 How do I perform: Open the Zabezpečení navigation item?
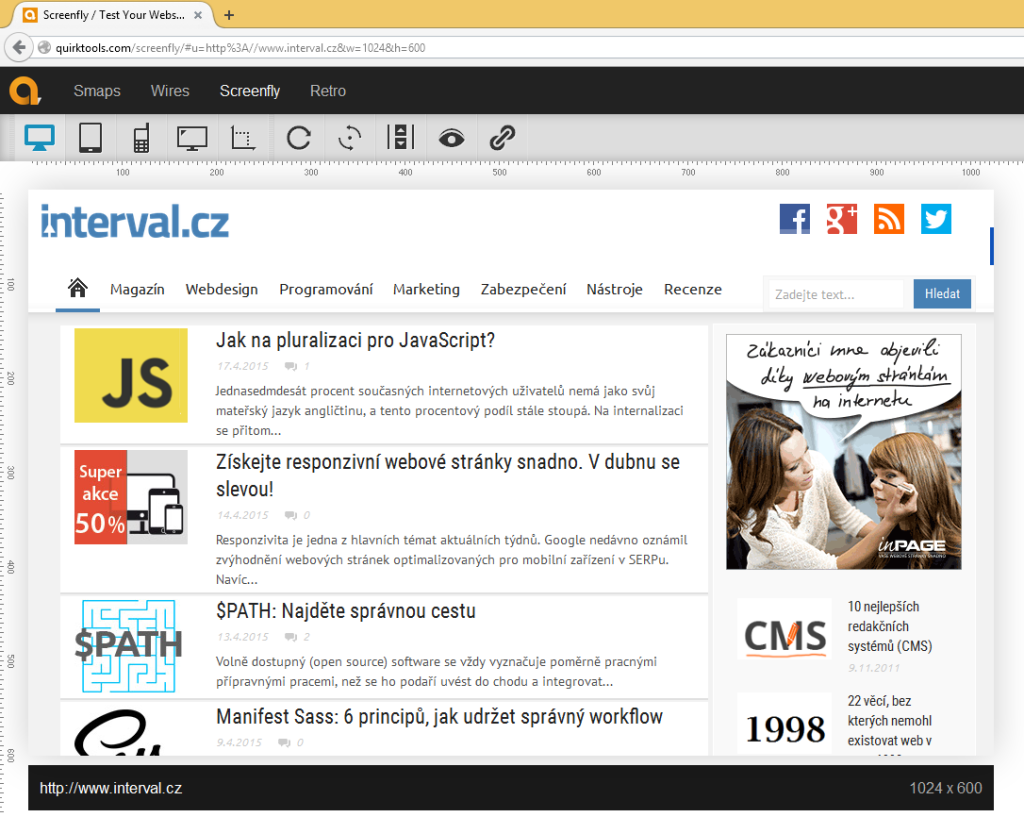pos(523,289)
